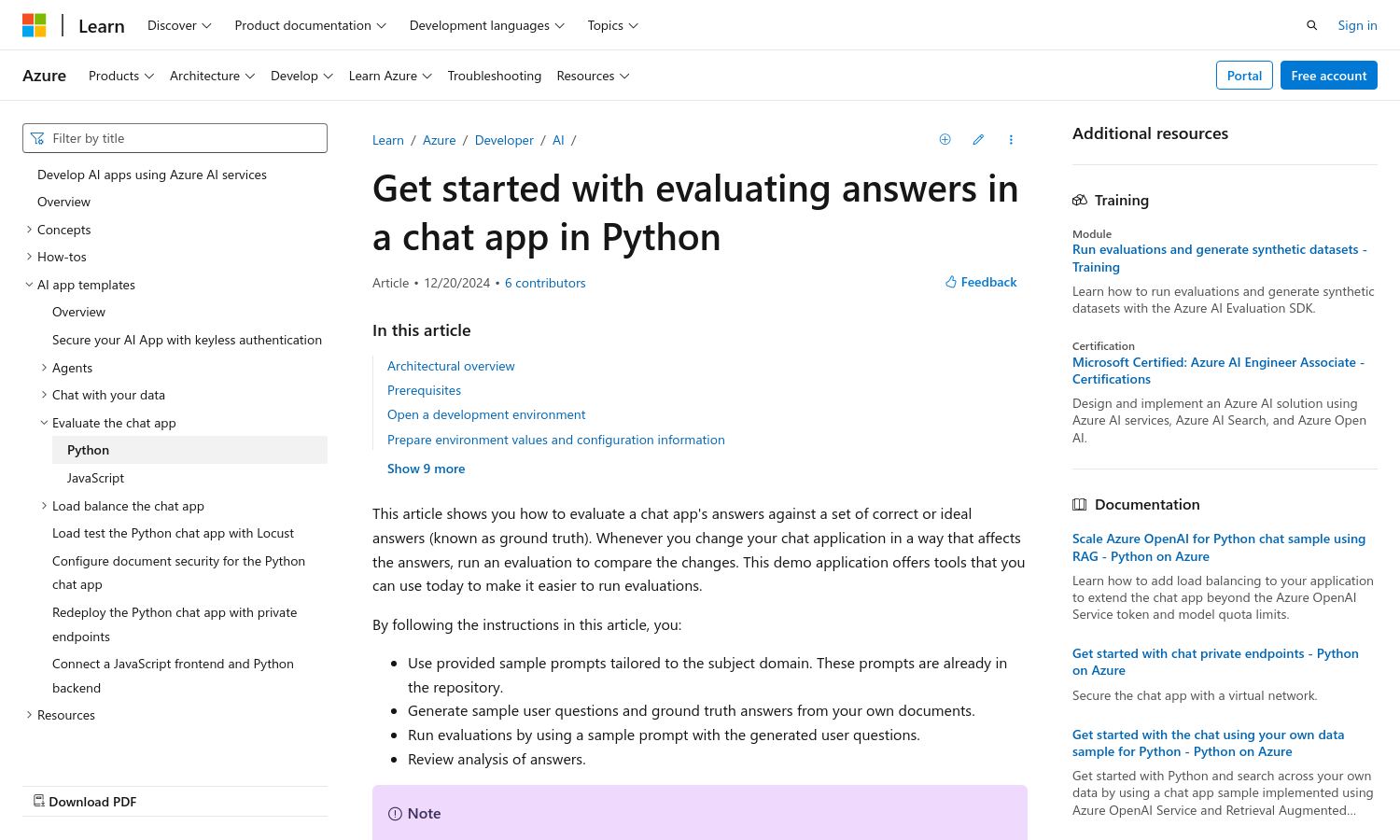The width and height of the screenshot is (1400, 840).
Task: Click the edit pencil icon
Action: (978, 140)
